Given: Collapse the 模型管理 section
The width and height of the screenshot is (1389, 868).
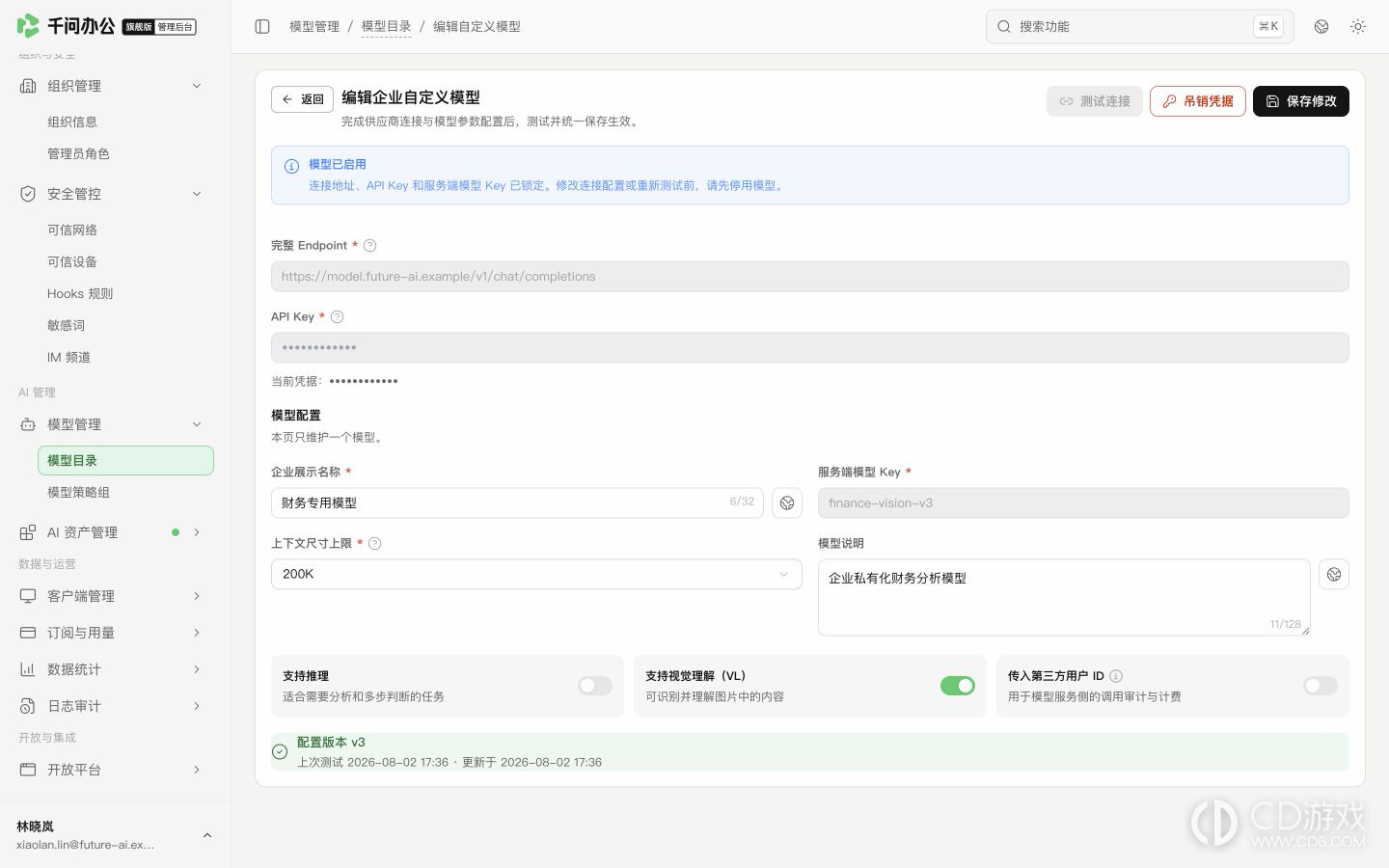Looking at the screenshot, I should pos(197,424).
